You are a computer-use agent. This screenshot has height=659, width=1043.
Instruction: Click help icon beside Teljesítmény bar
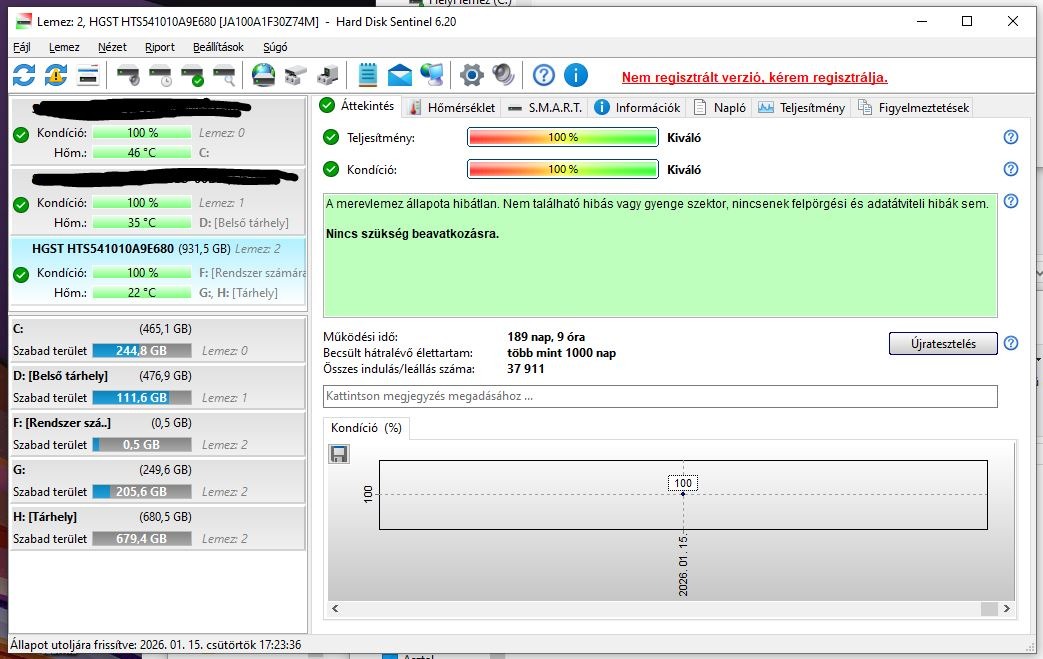click(1010, 137)
